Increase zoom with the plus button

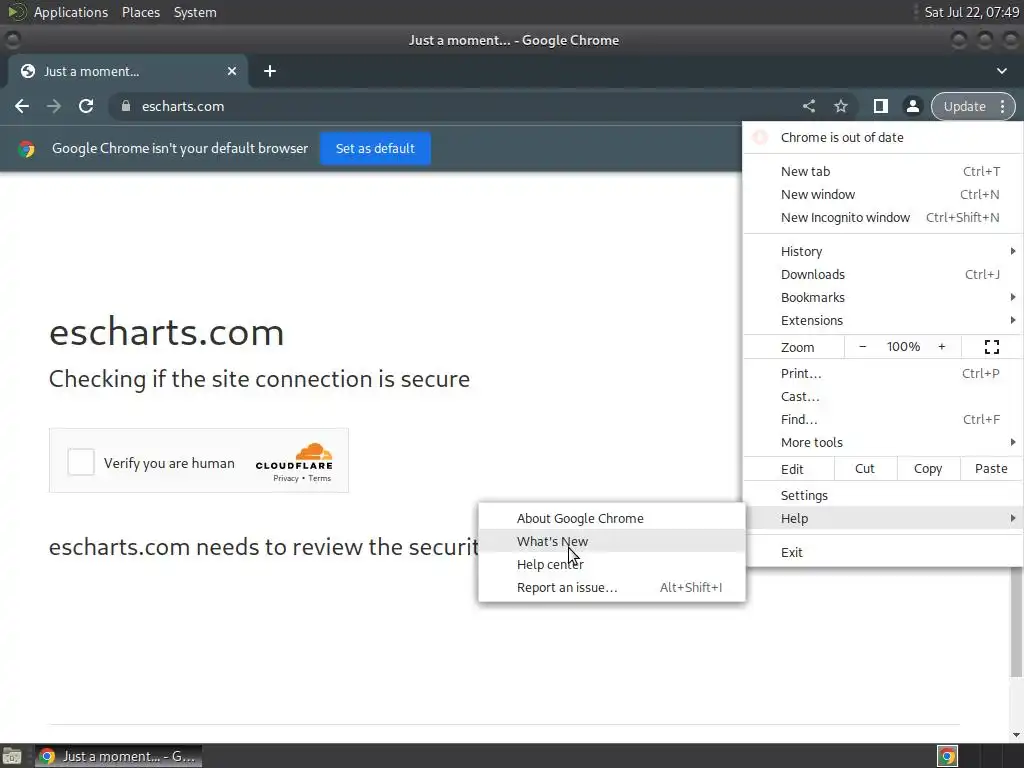pyautogui.click(x=942, y=347)
